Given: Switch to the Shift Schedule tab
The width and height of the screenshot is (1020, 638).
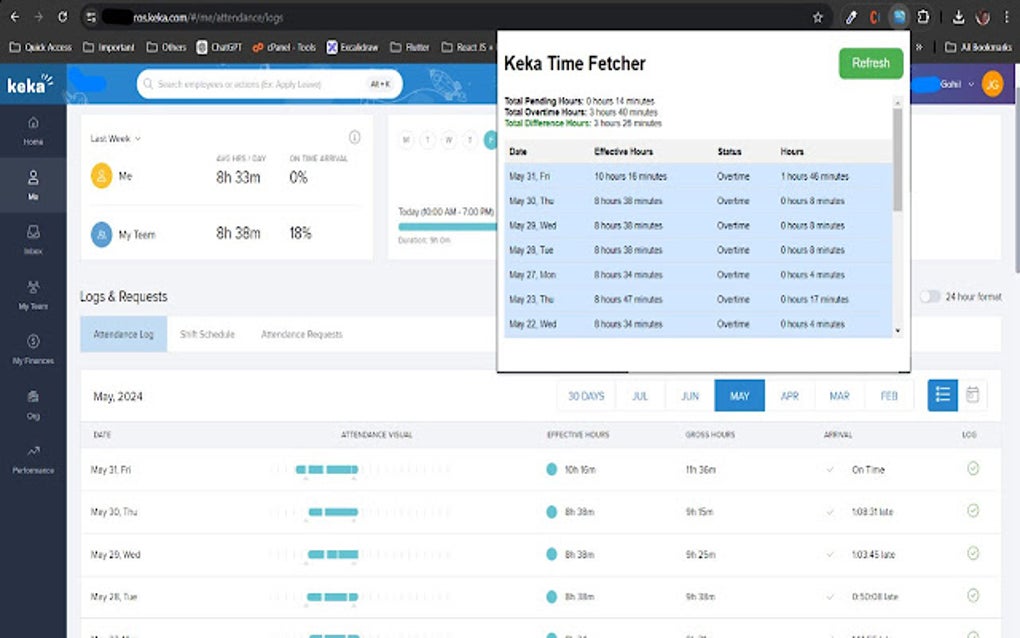Looking at the screenshot, I should point(206,334).
